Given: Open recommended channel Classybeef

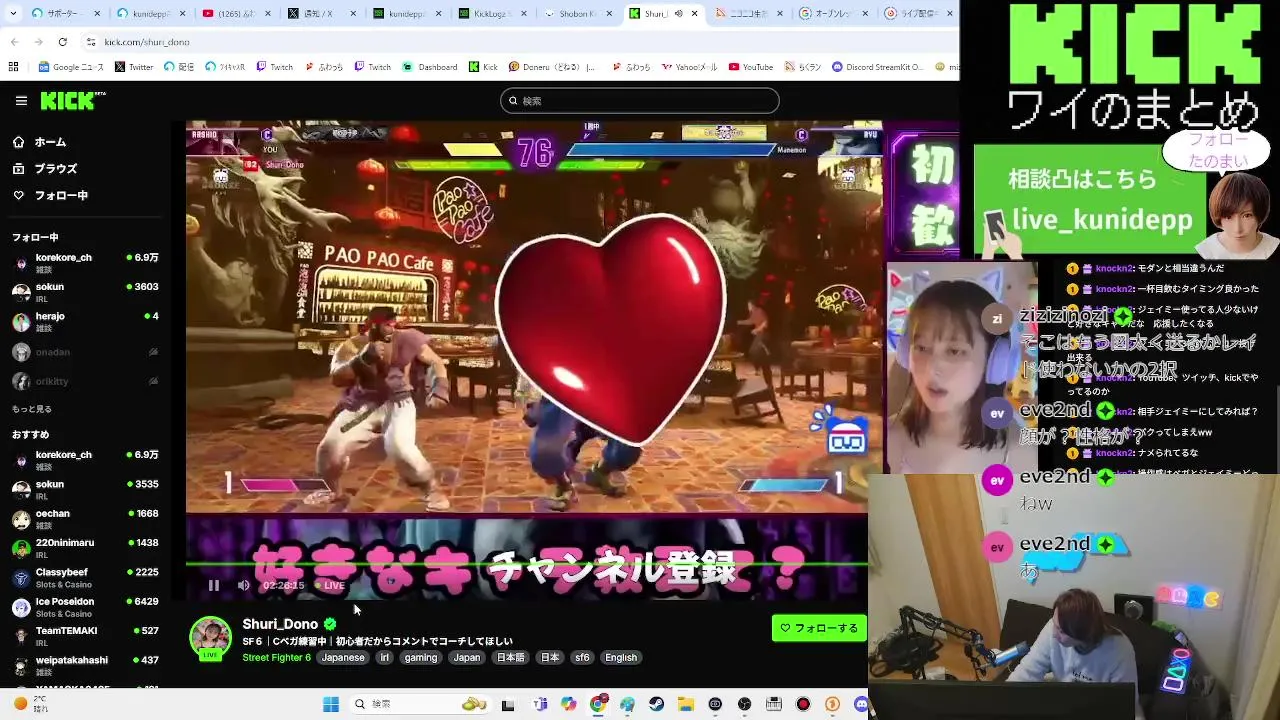Looking at the screenshot, I should [x=85, y=578].
